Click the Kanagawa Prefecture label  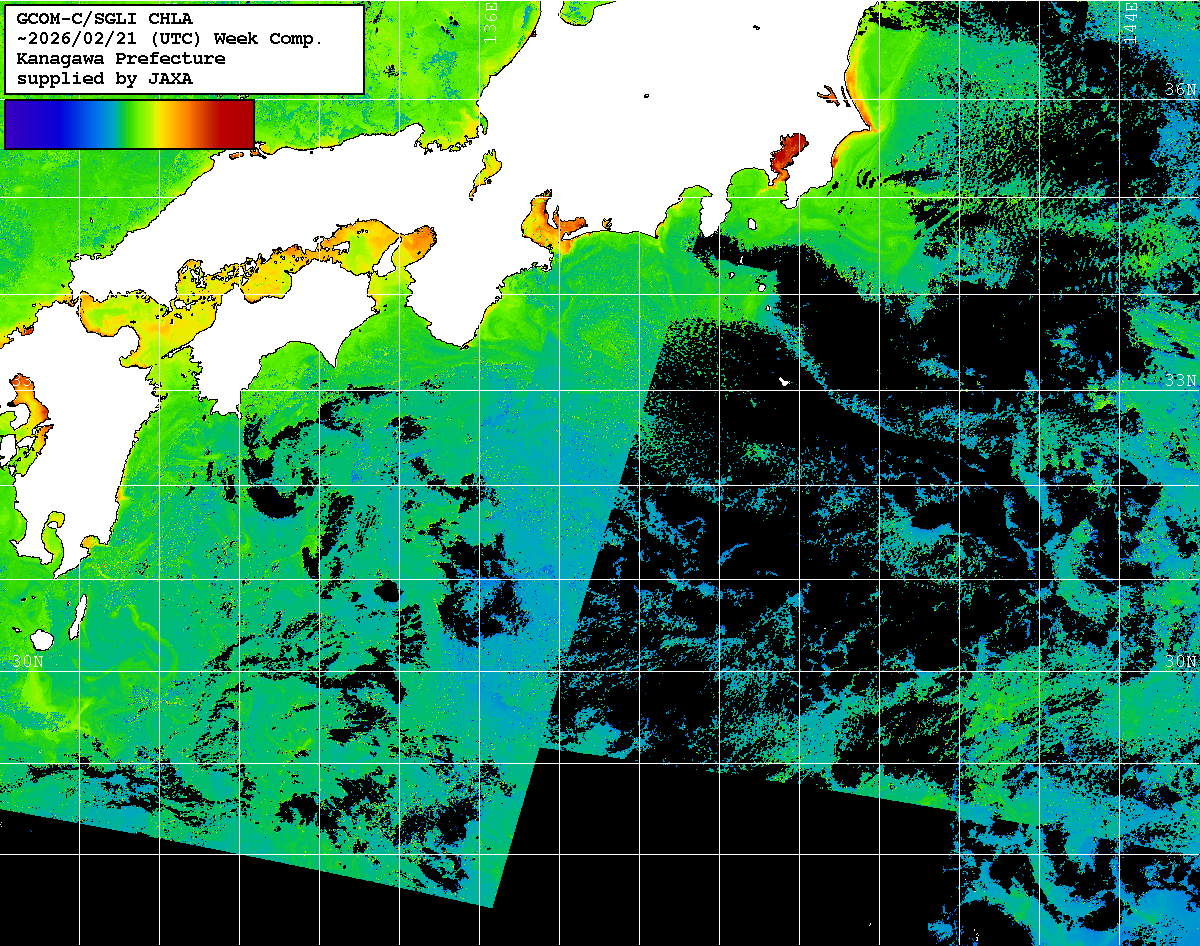click(x=120, y=58)
